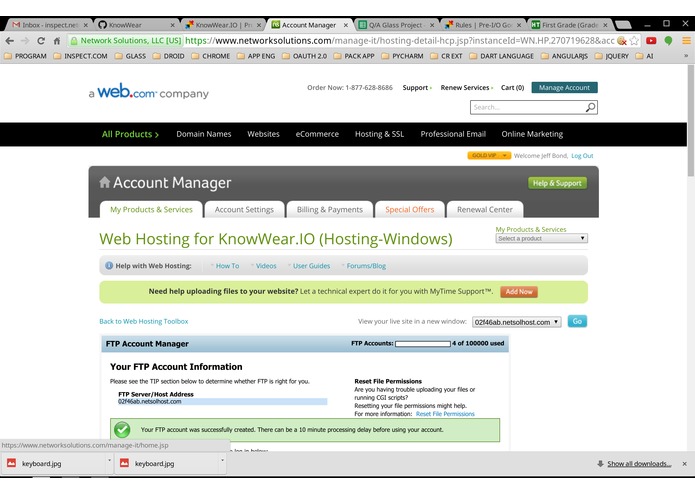Open Renewal Center tab
The height and width of the screenshot is (494, 695).
click(485, 210)
